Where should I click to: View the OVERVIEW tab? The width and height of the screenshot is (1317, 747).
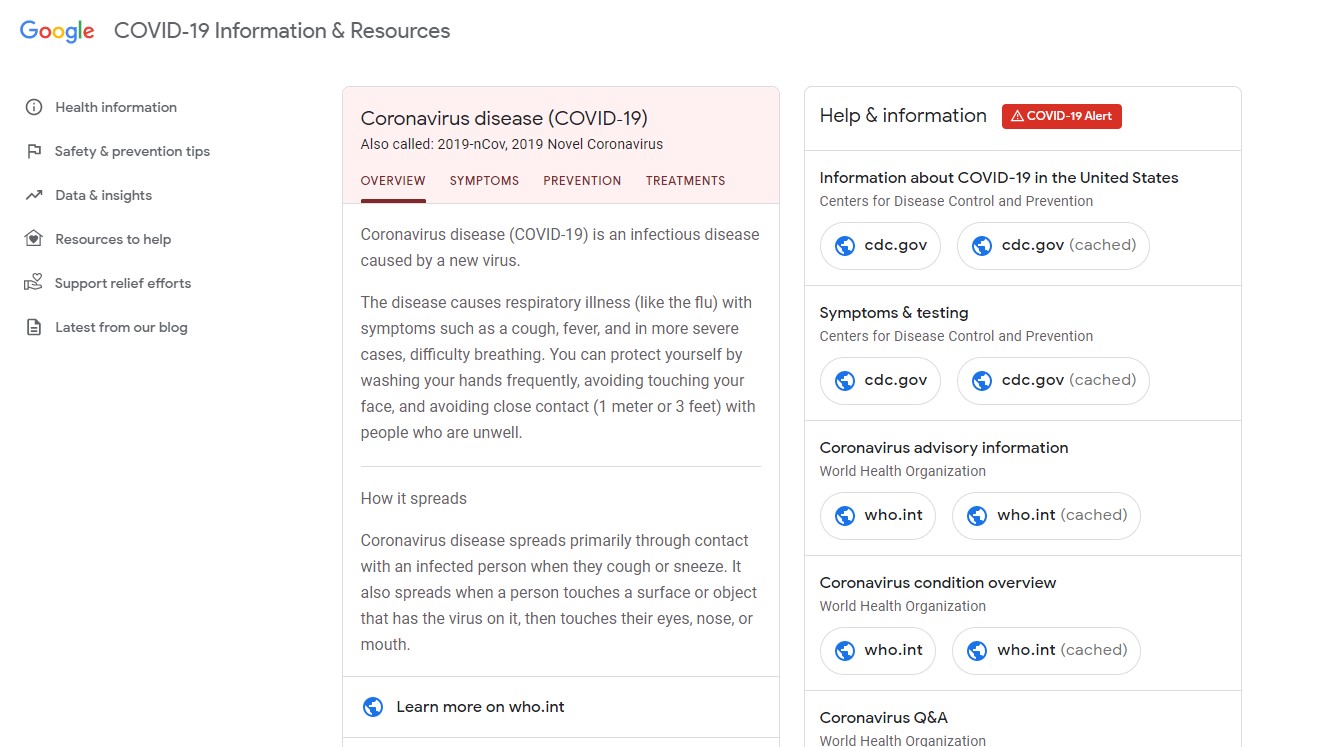click(x=393, y=181)
